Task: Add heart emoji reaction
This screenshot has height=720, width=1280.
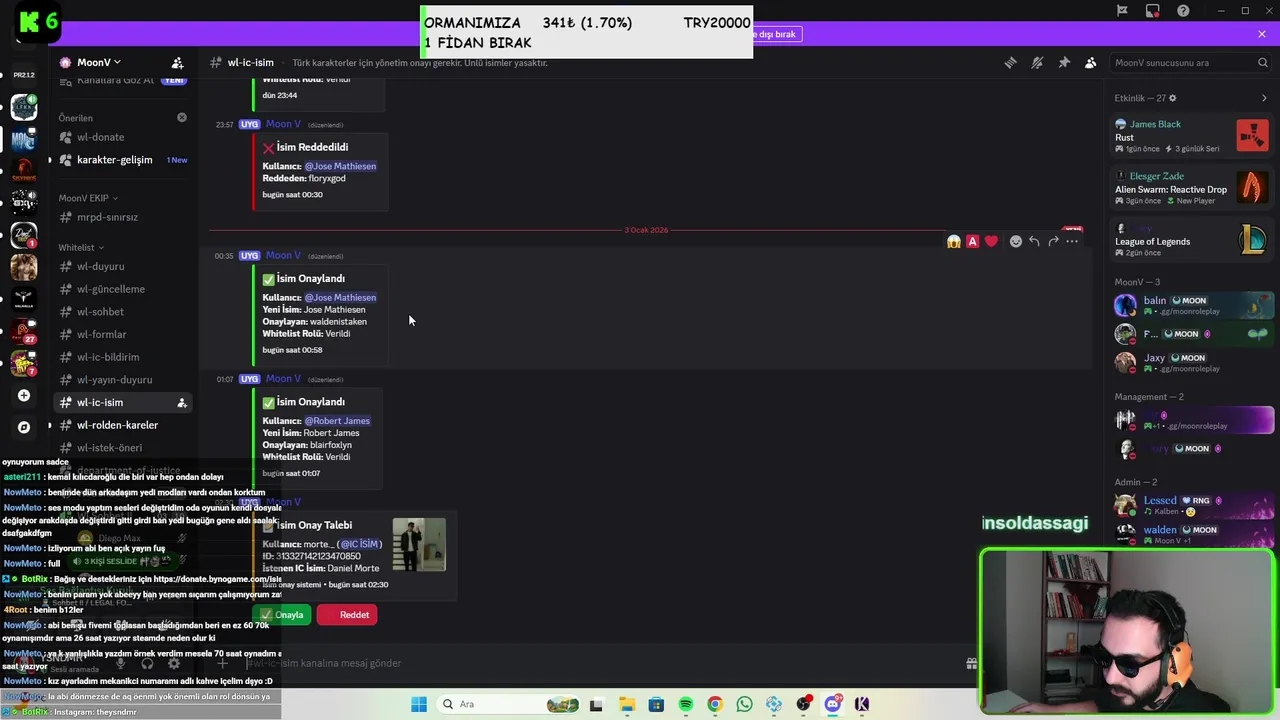Action: [991, 241]
